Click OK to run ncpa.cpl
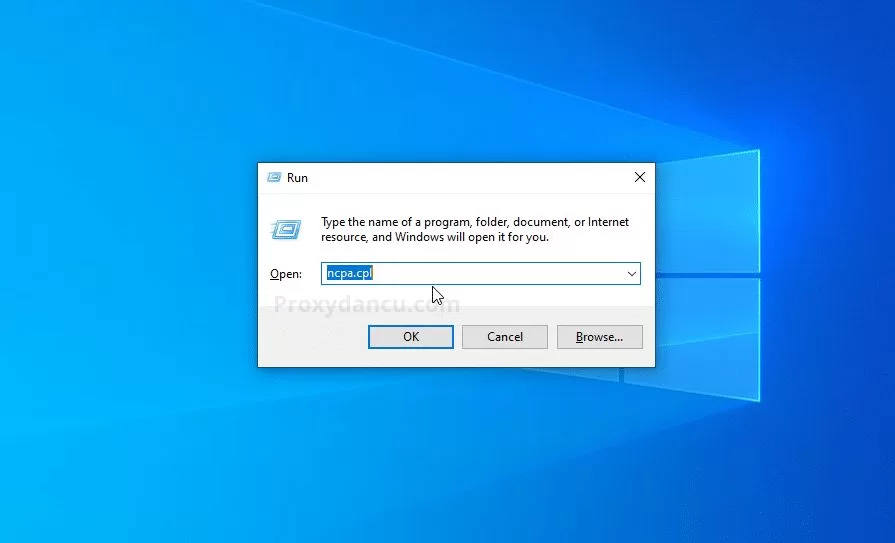 click(x=411, y=337)
